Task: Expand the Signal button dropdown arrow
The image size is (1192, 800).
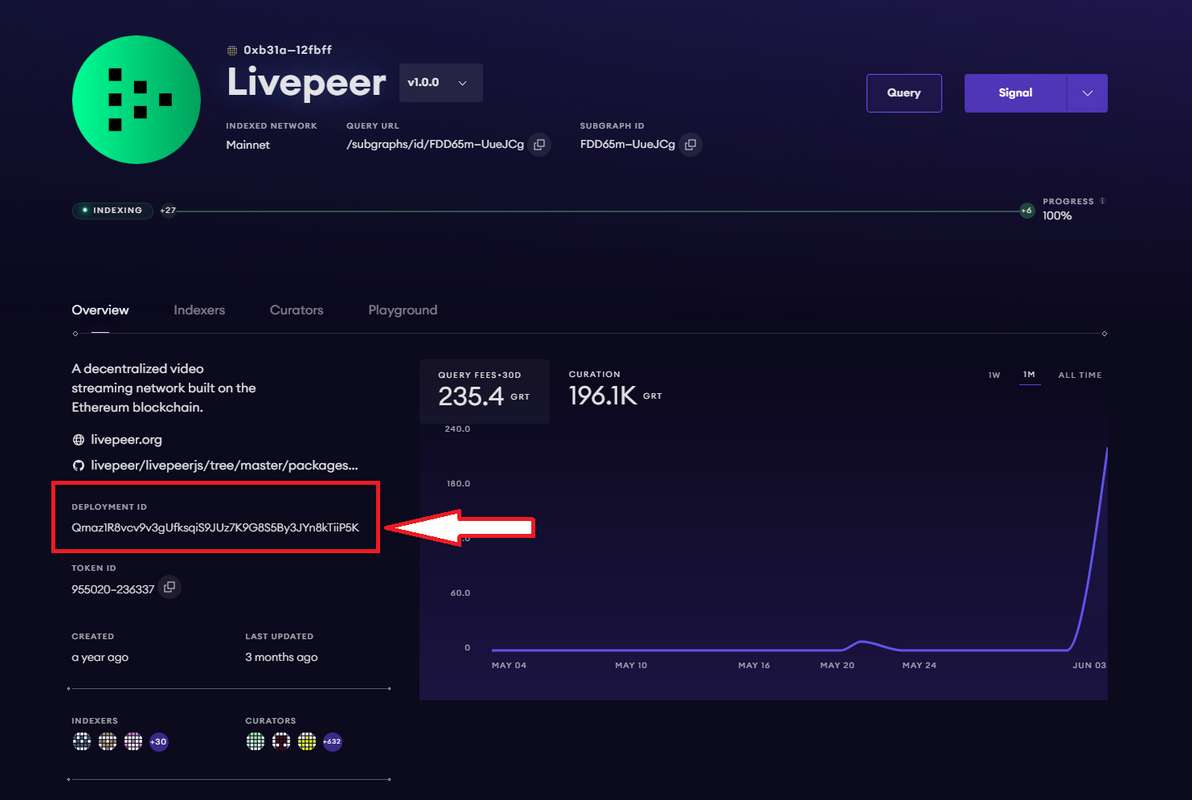Action: [1087, 93]
